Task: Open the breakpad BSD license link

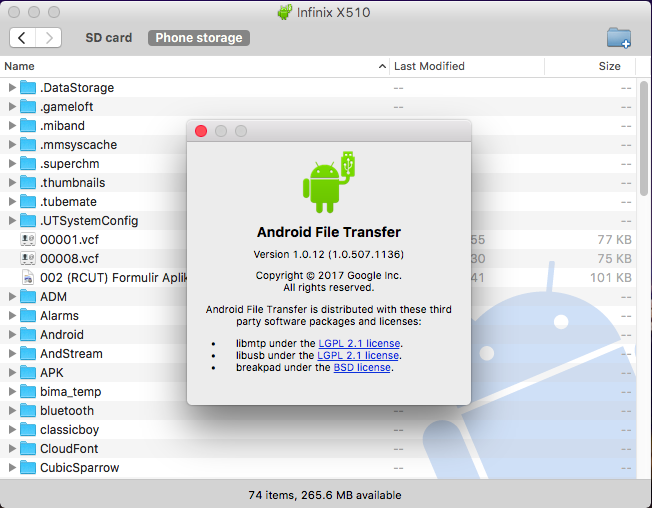Action: coord(362,367)
